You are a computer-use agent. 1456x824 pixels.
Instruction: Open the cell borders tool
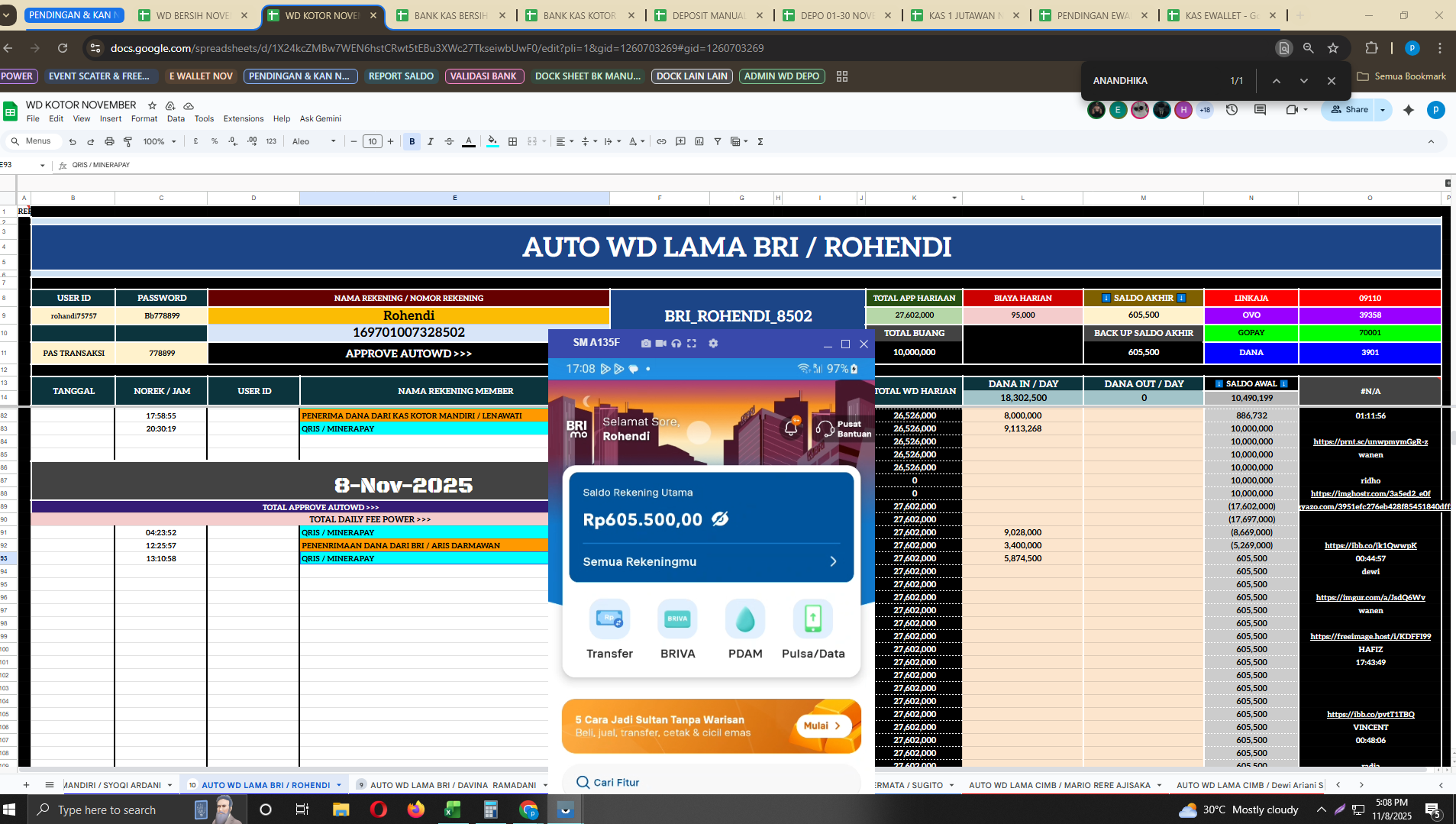tap(513, 141)
